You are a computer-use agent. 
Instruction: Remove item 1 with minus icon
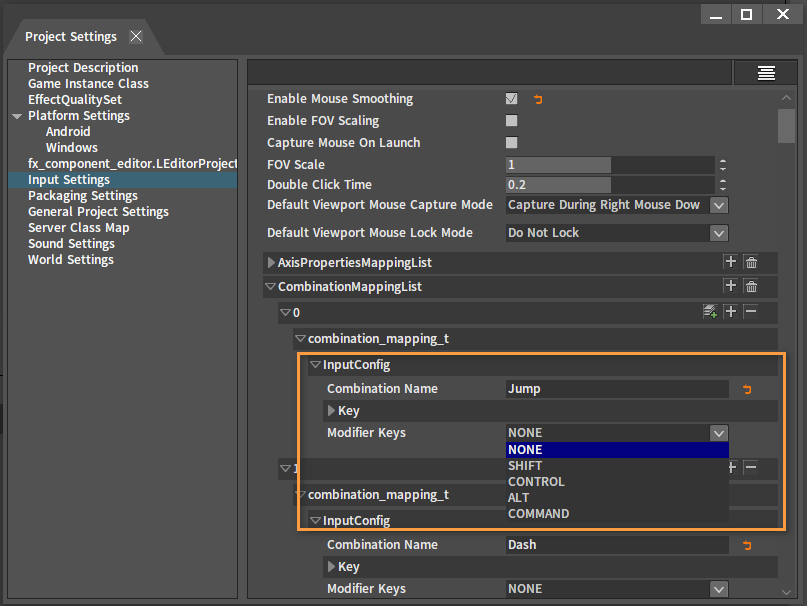click(x=751, y=467)
